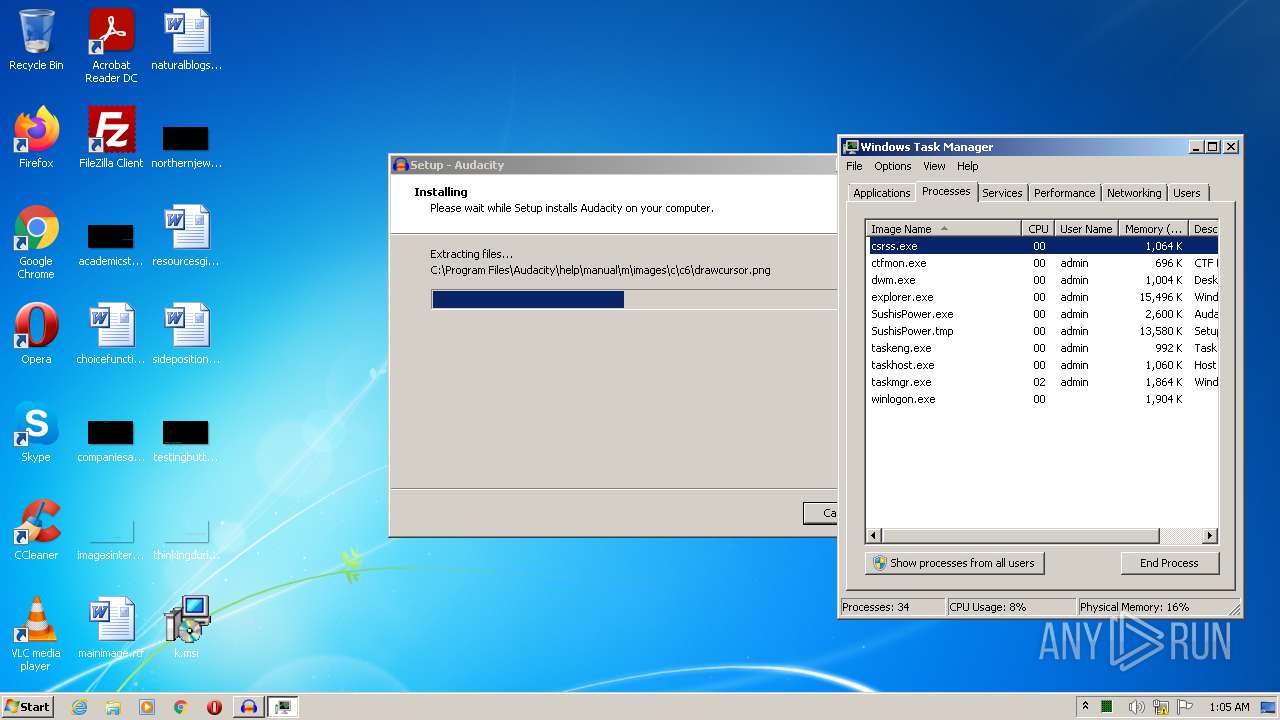Select the academicst desktop file
This screenshot has width=1280, height=720.
pos(111,245)
